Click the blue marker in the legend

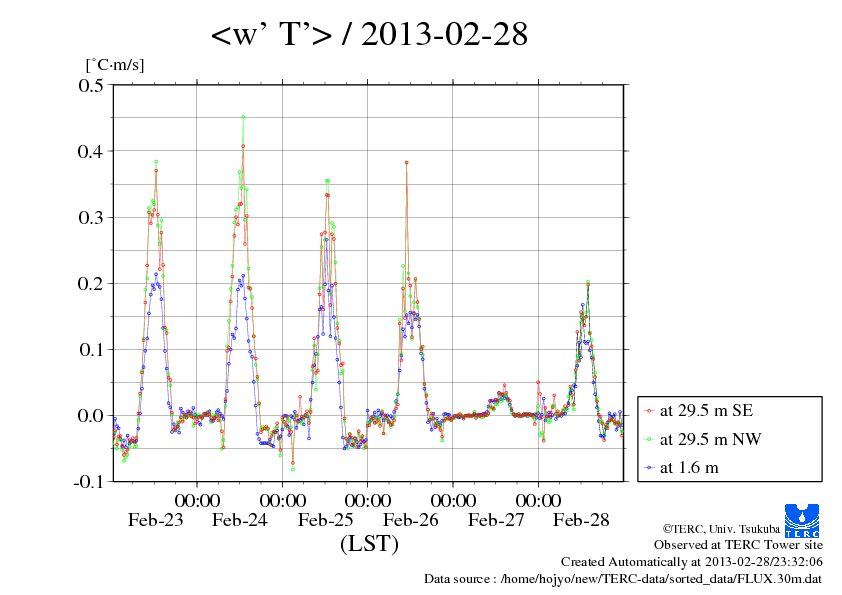[649, 468]
